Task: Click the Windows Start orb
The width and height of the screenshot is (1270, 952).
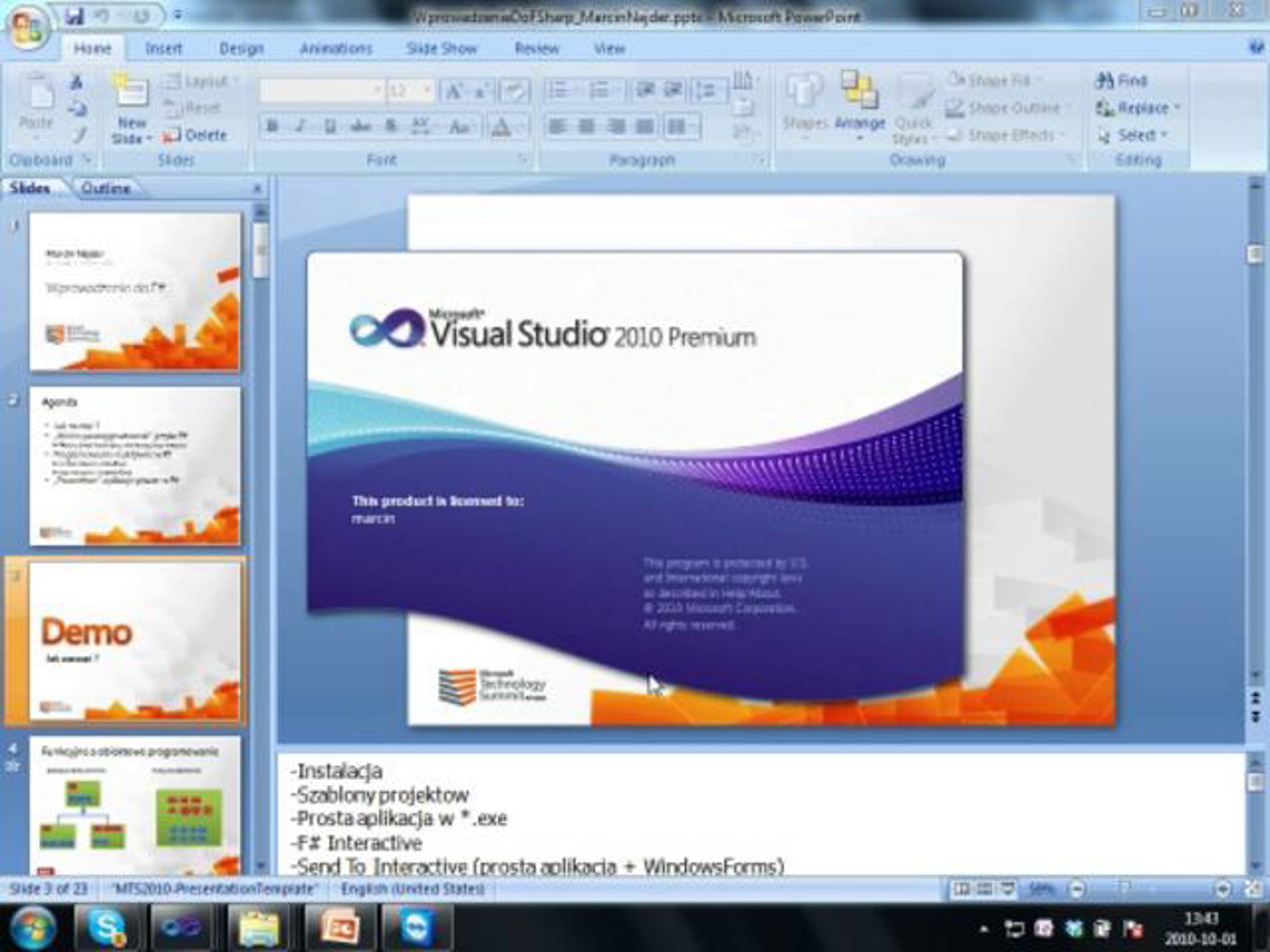Action: pos(33,927)
